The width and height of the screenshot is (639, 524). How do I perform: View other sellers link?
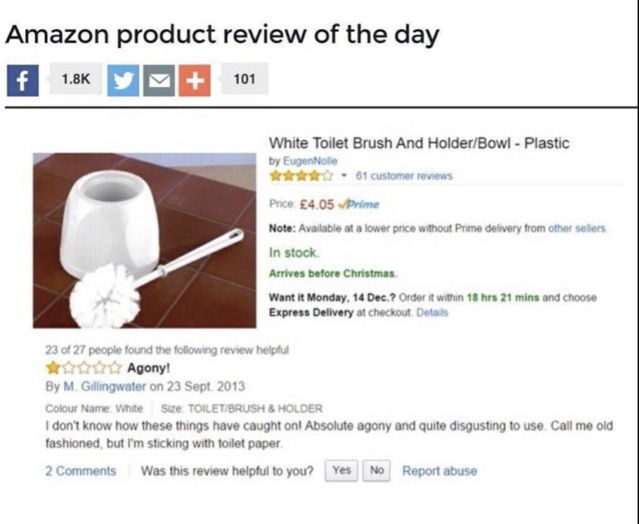click(575, 230)
